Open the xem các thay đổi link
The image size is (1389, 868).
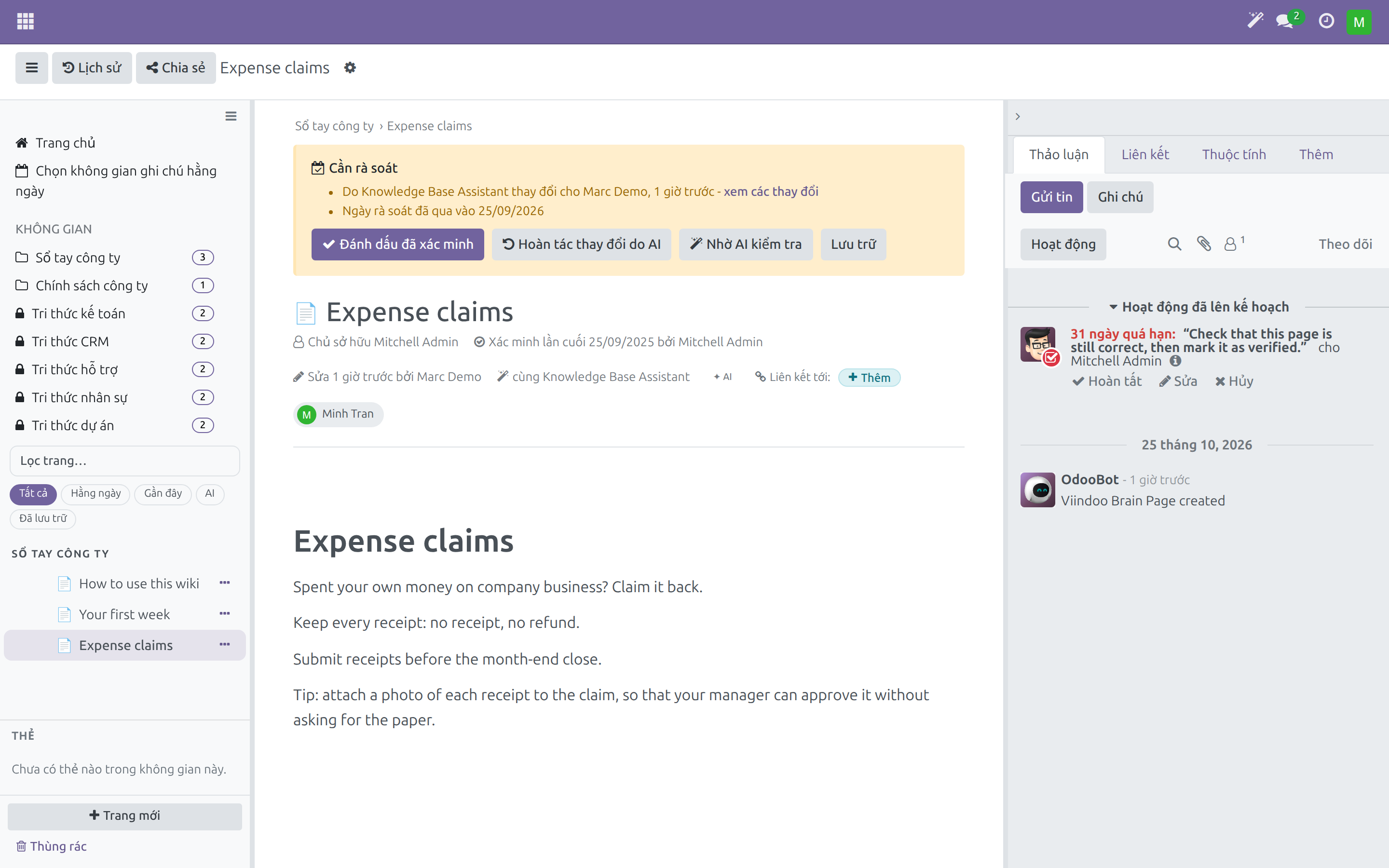(x=771, y=192)
